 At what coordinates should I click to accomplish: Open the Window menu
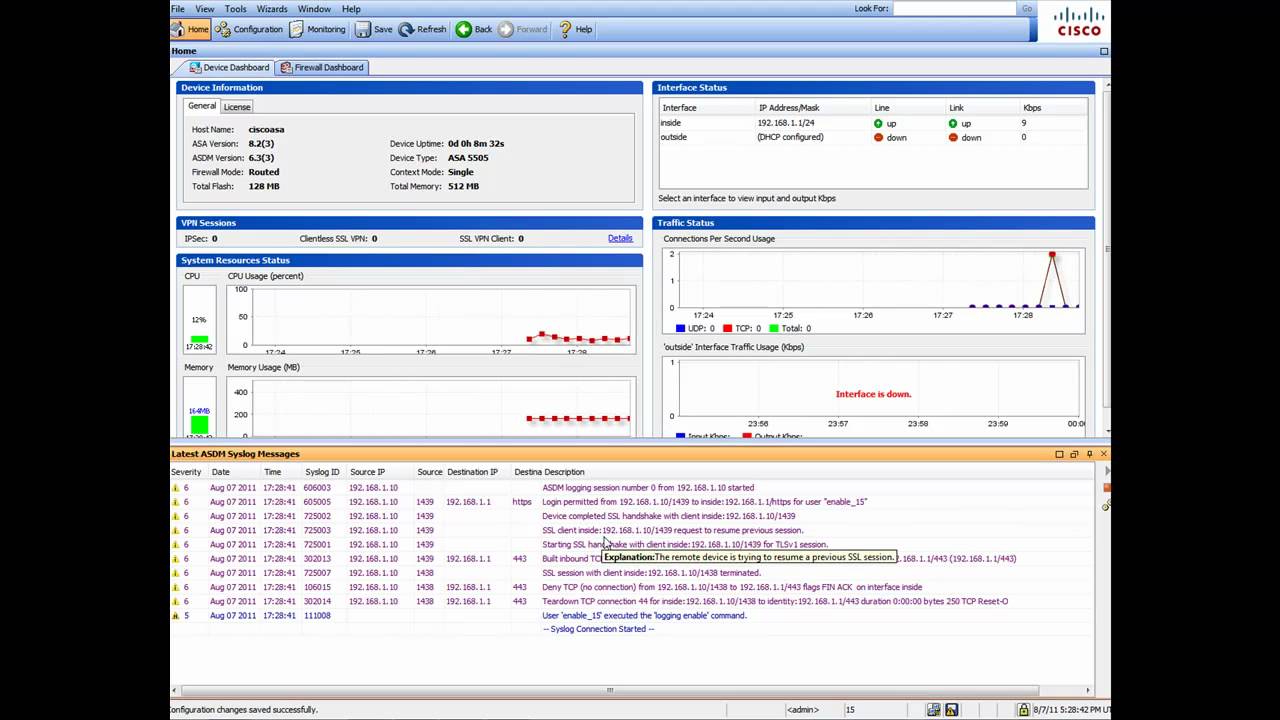tap(314, 9)
